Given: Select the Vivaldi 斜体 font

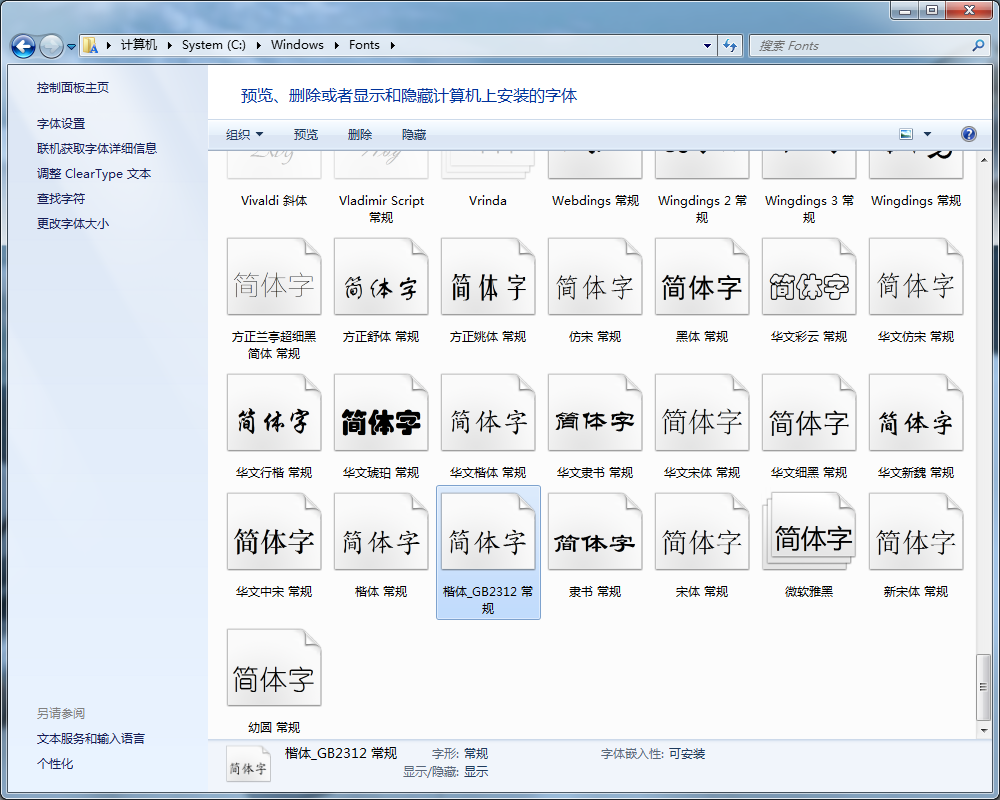Looking at the screenshot, I should 274,182.
